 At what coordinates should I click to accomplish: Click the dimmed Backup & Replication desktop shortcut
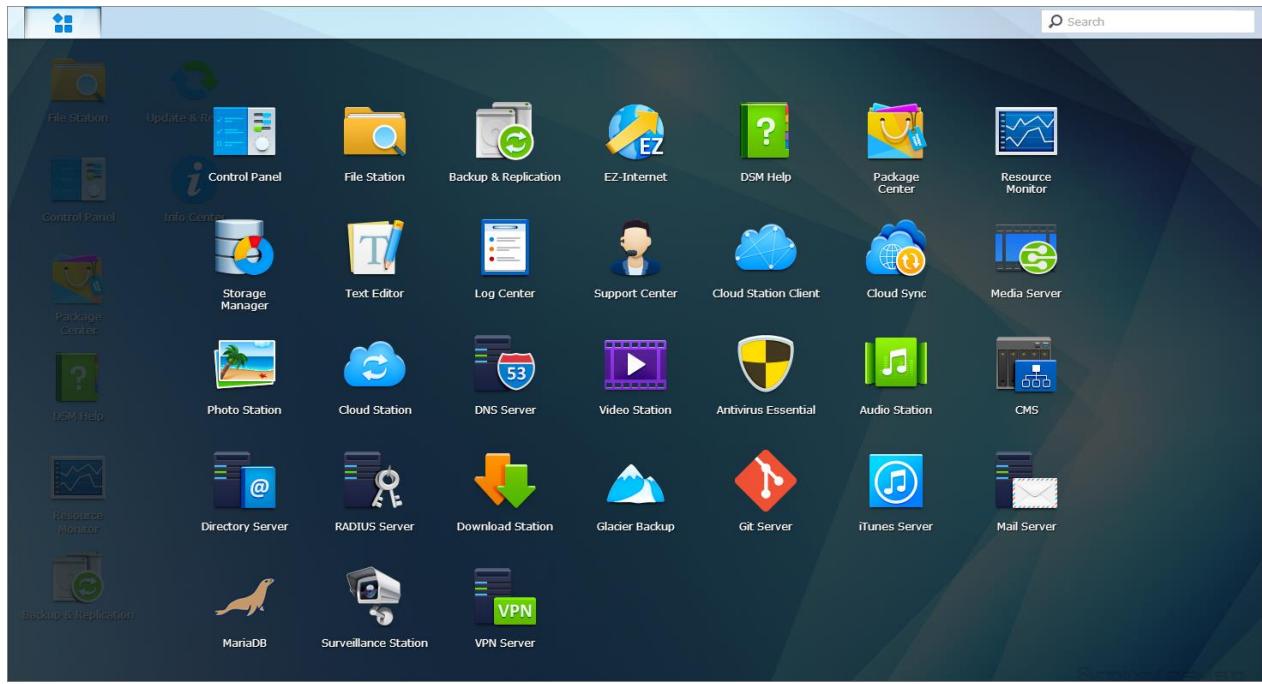click(x=78, y=588)
